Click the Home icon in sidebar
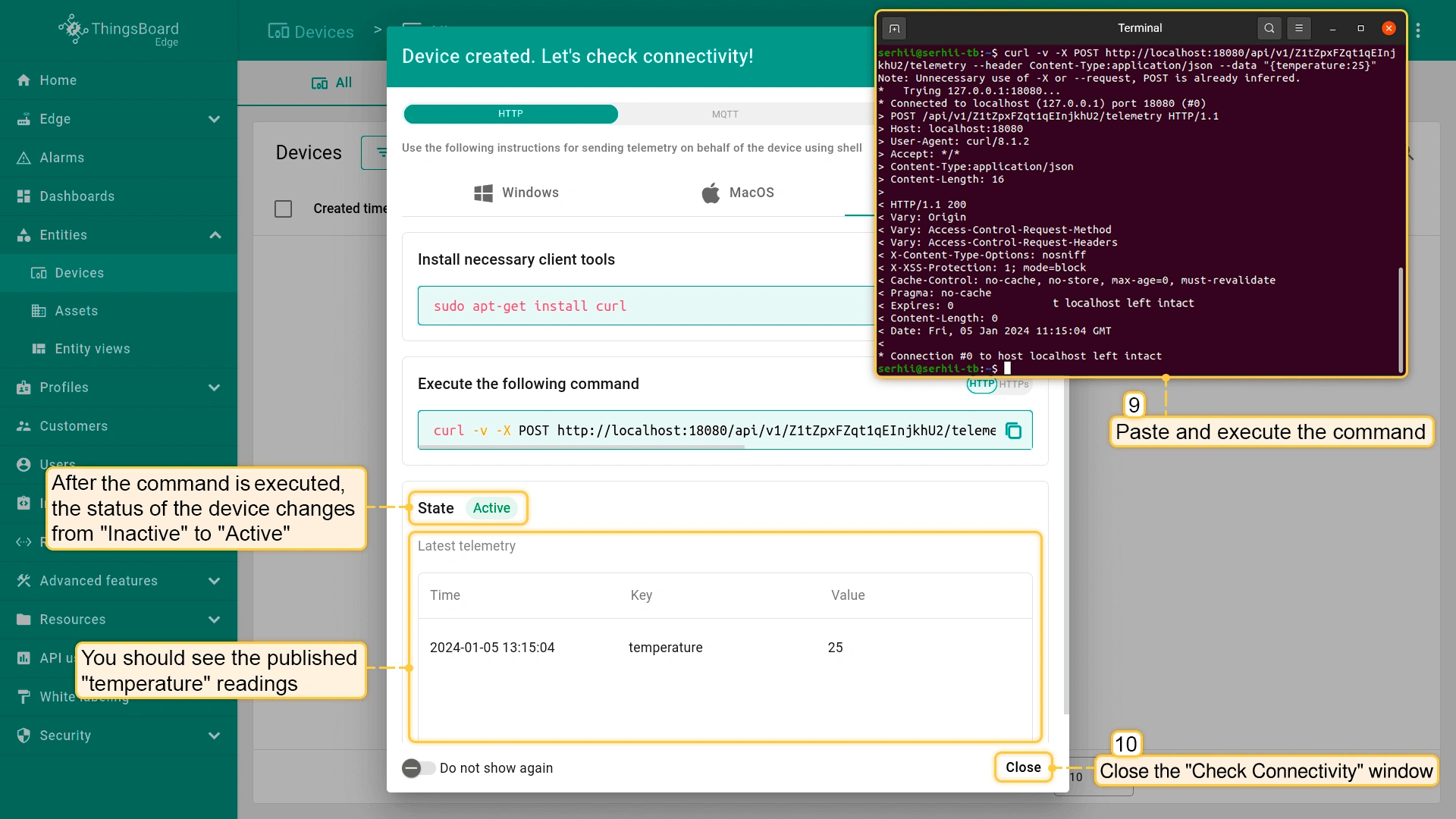Image resolution: width=1456 pixels, height=819 pixels. tap(24, 80)
